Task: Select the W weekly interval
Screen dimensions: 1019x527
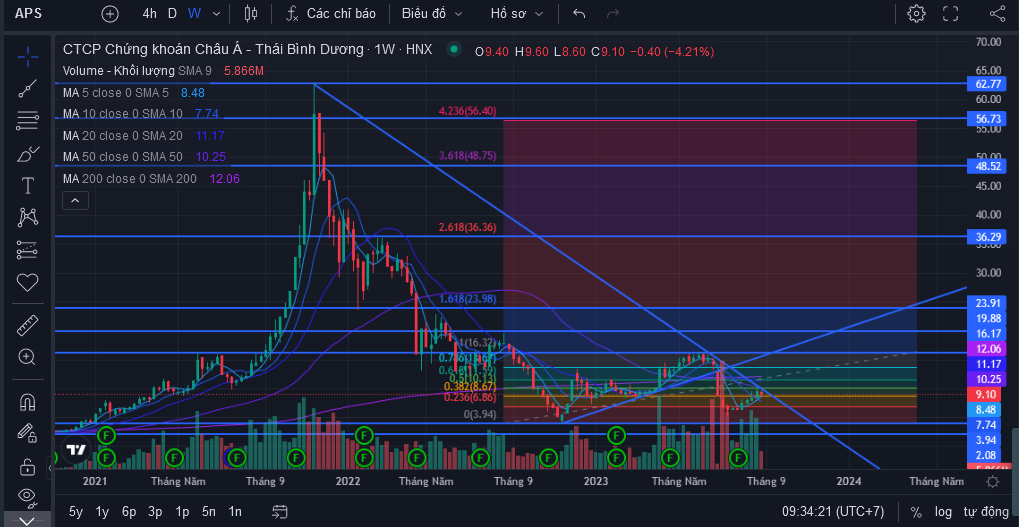Action: [194, 14]
